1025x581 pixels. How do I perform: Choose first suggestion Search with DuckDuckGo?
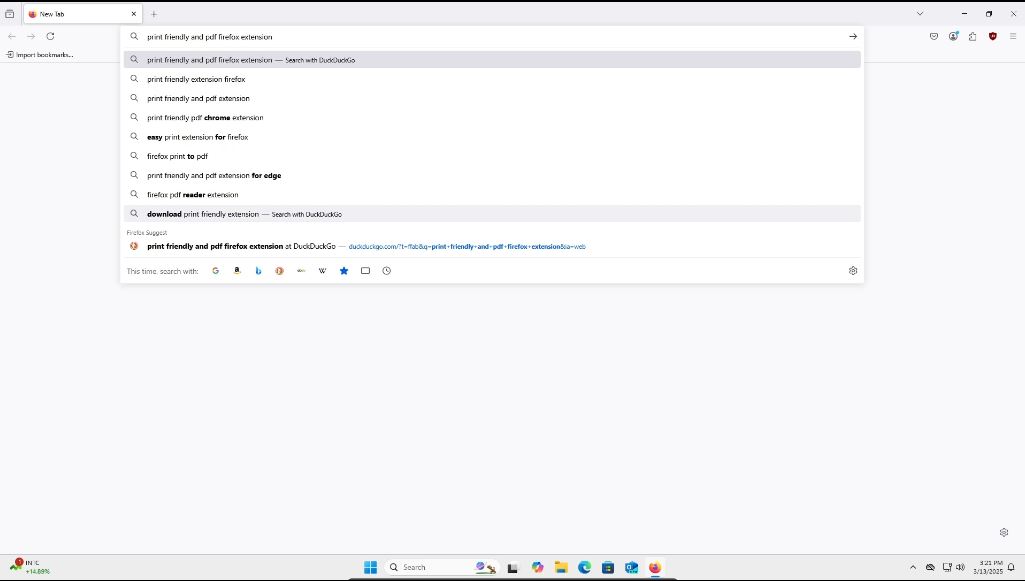492,60
